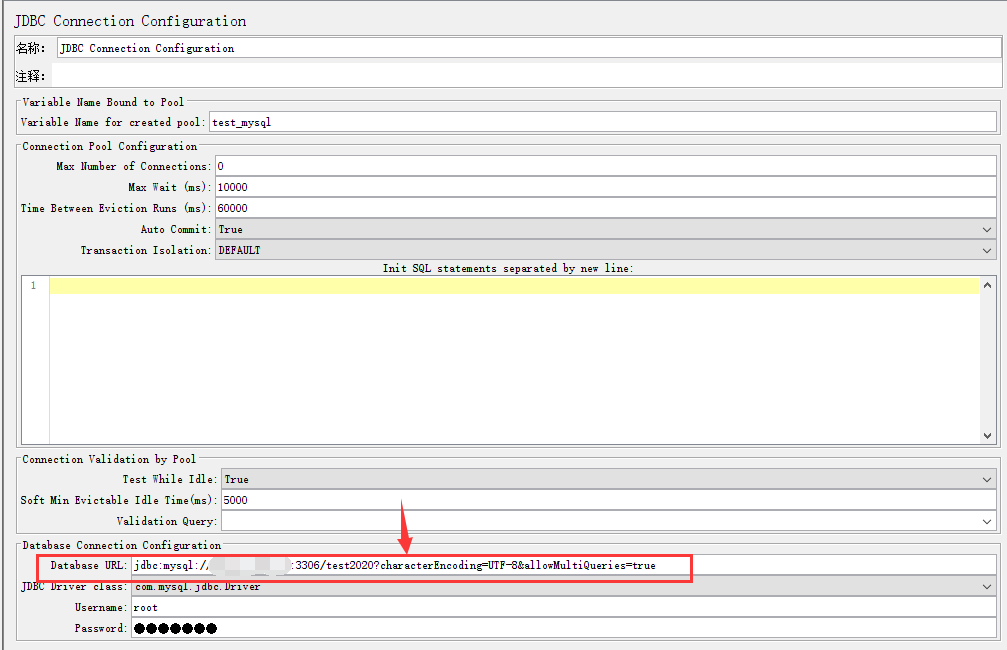Open the Test While Idle dropdown

pyautogui.click(x=607, y=479)
